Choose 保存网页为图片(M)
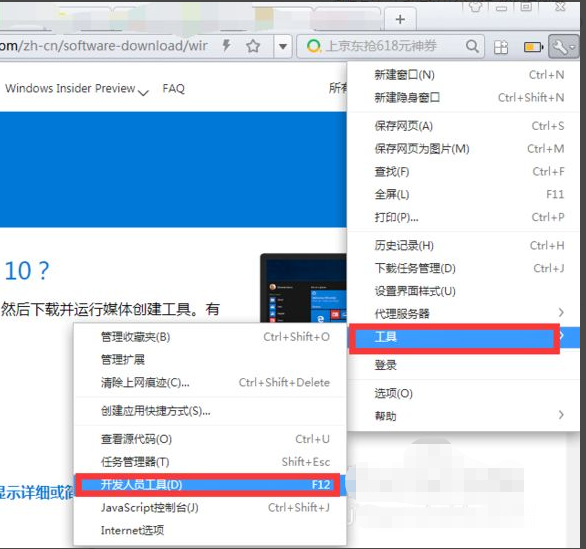This screenshot has height=549, width=586. tap(463, 149)
